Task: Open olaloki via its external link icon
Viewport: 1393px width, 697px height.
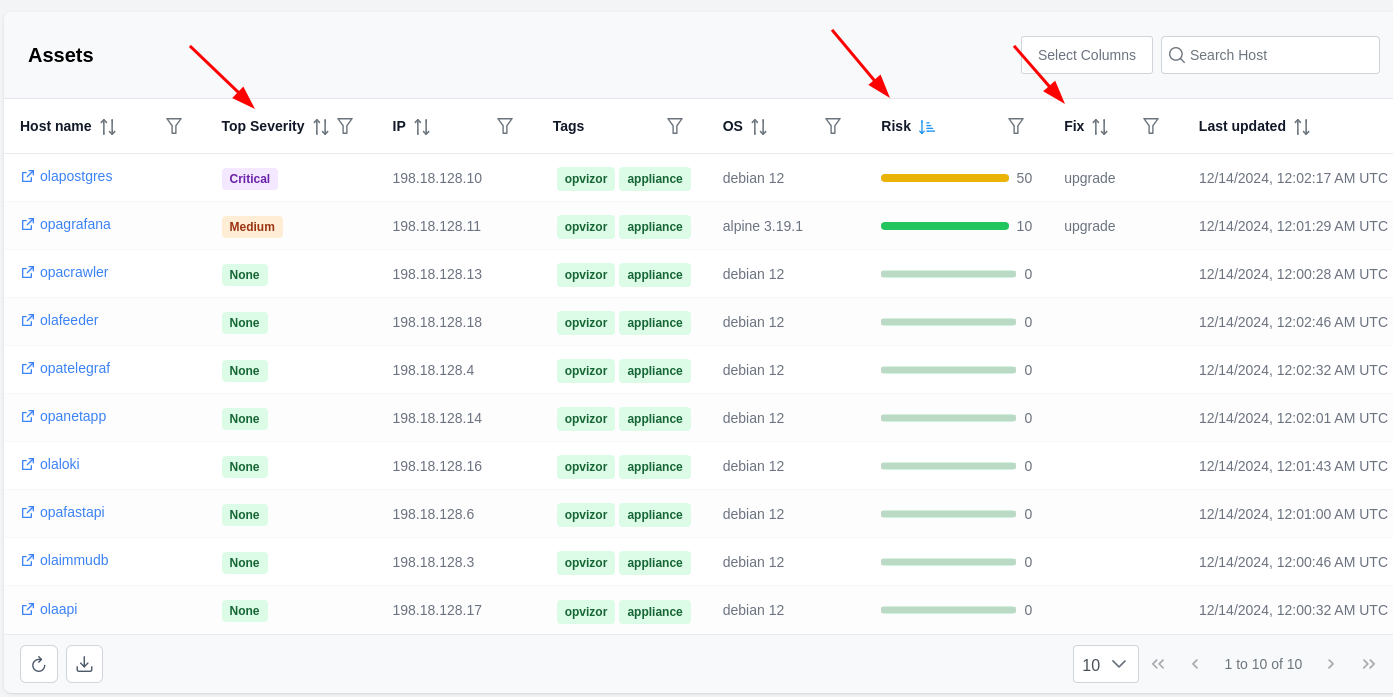Action: point(27,464)
